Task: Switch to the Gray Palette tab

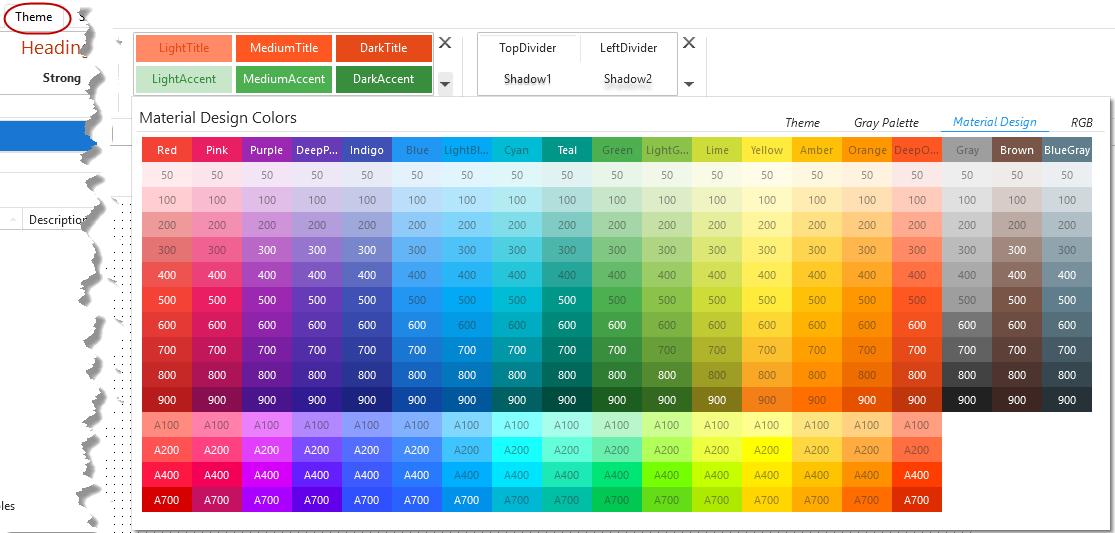Action: coord(886,123)
